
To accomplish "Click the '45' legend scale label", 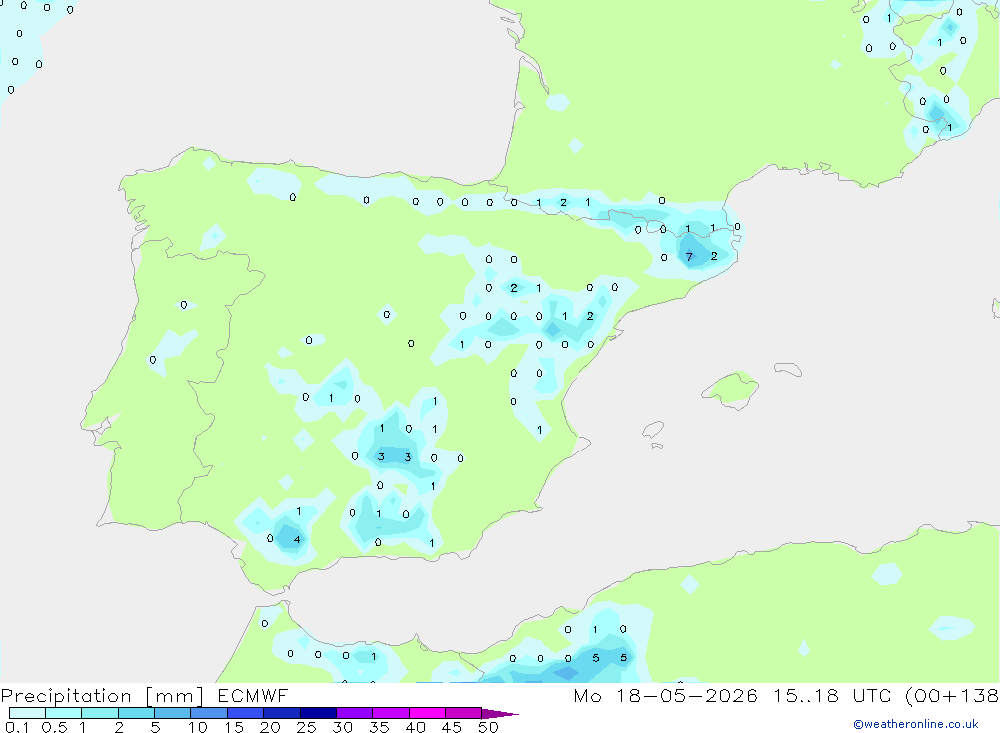I will 452,727.
